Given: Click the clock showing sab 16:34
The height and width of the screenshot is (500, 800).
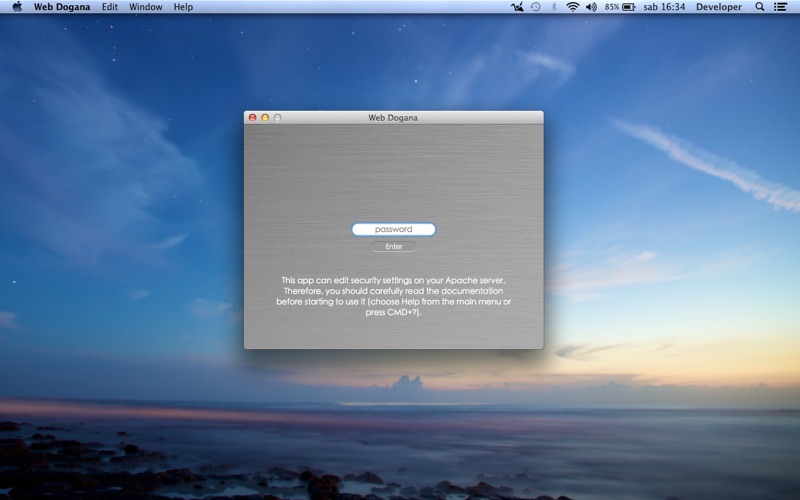Looking at the screenshot, I should (664, 7).
